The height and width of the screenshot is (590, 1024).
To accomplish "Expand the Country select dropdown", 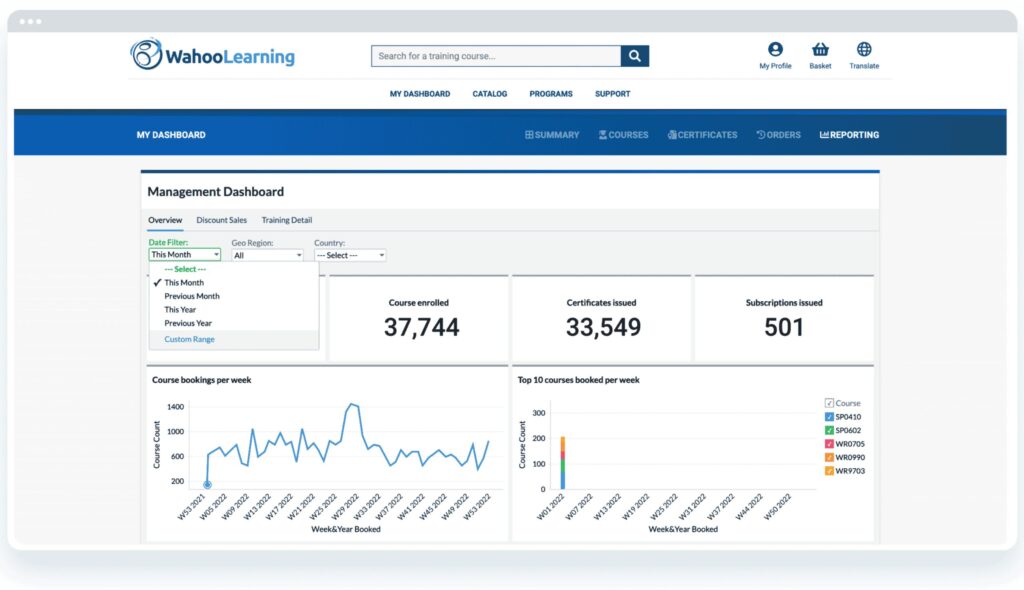I will tap(349, 254).
